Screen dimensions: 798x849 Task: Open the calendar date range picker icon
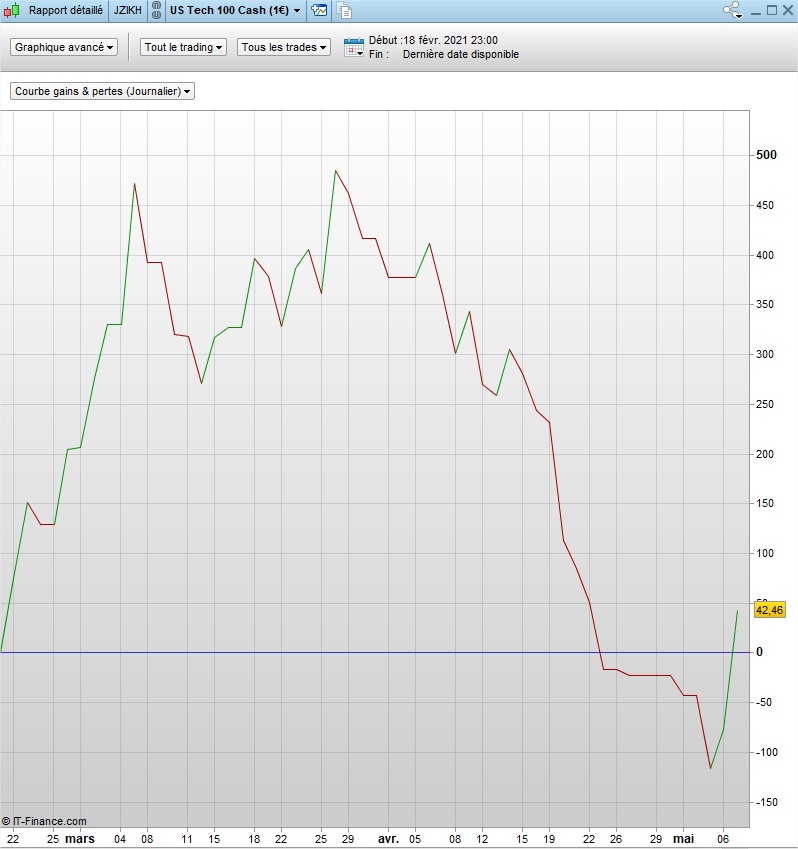pyautogui.click(x=354, y=48)
